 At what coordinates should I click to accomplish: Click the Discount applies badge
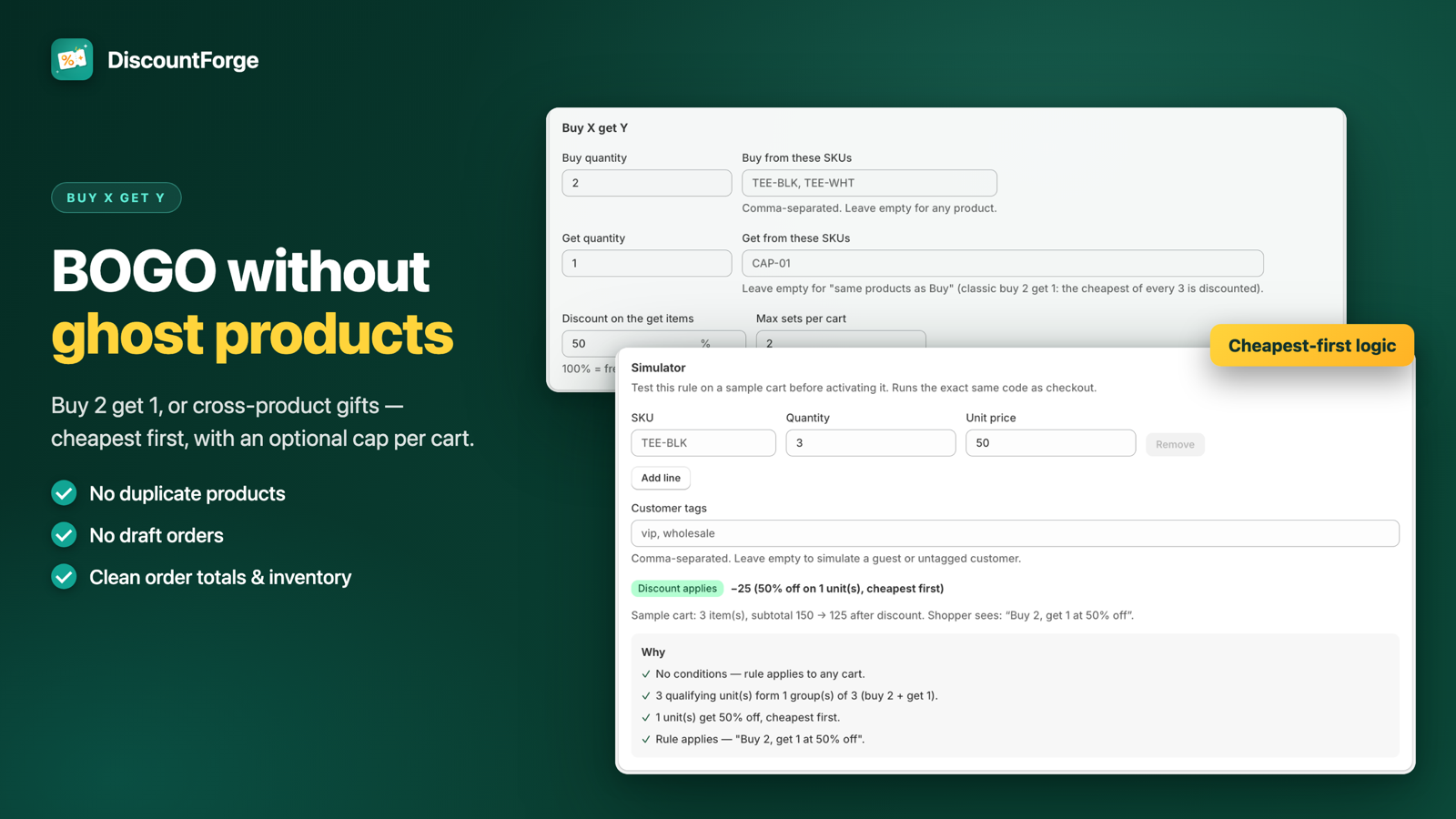(x=677, y=589)
